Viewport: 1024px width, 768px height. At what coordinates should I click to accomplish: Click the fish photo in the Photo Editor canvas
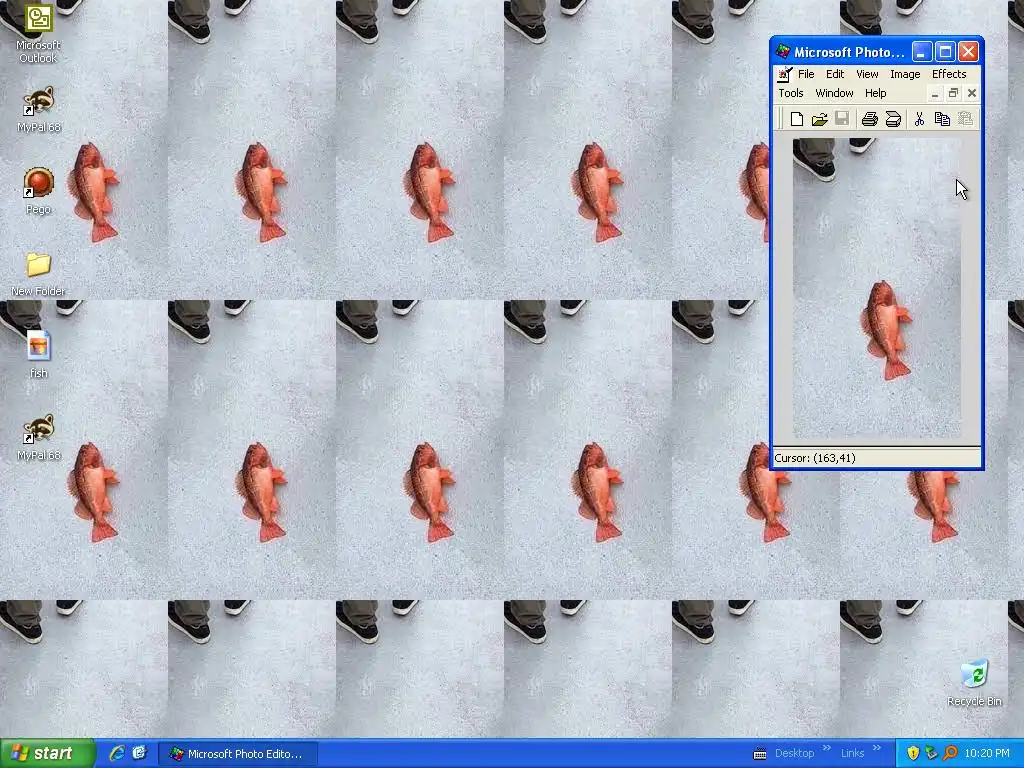(876, 287)
